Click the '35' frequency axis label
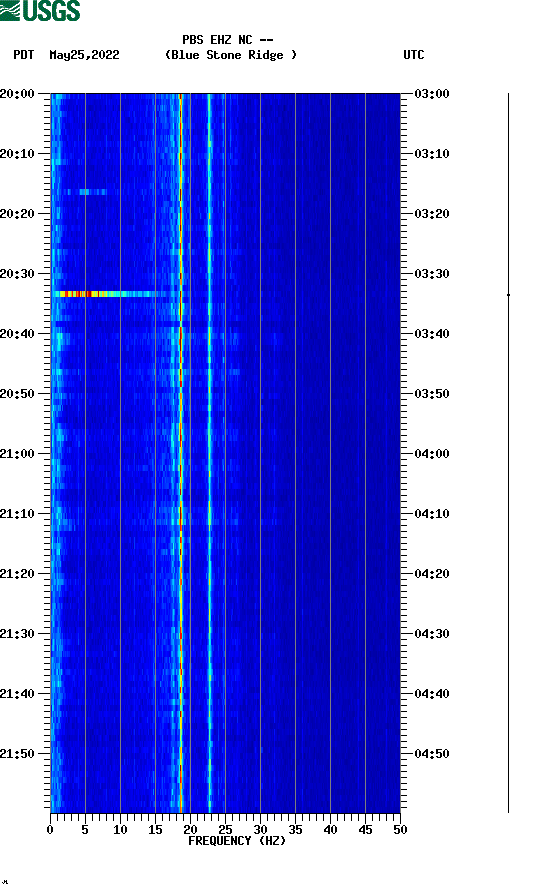This screenshot has height=893, width=552. point(295,830)
